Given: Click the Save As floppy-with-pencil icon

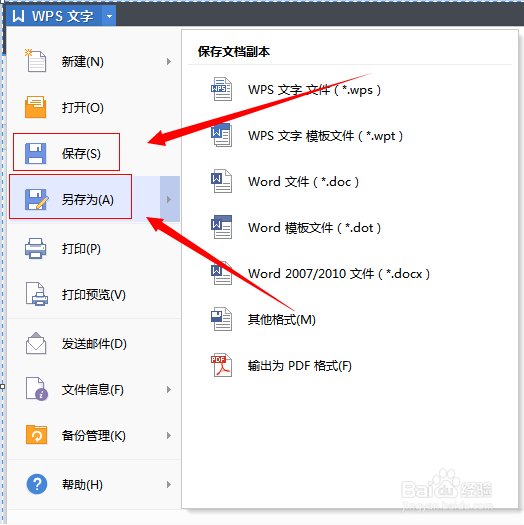Looking at the screenshot, I should point(36,200).
